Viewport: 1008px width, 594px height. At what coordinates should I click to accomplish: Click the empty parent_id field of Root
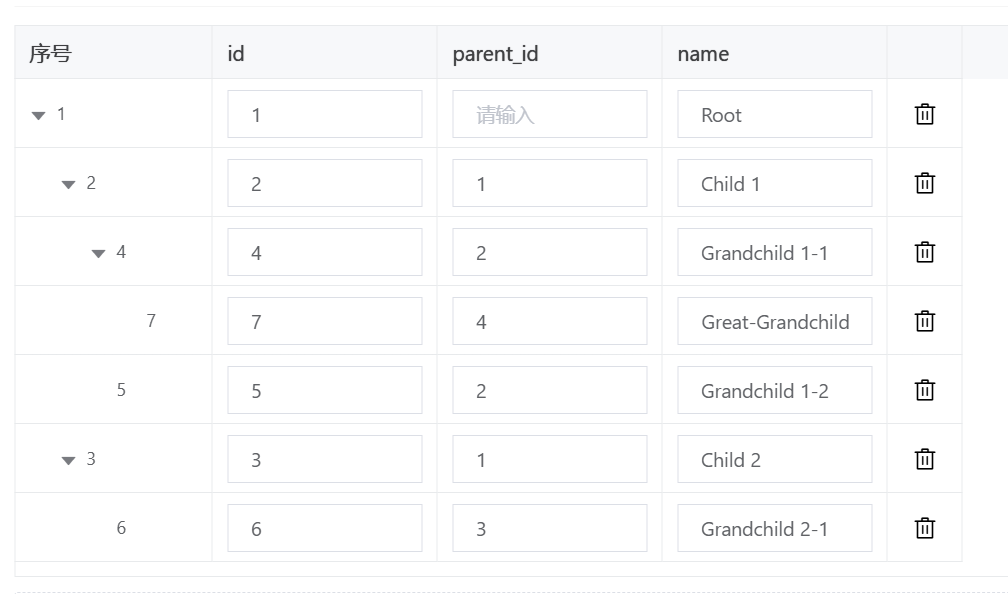pyautogui.click(x=549, y=114)
